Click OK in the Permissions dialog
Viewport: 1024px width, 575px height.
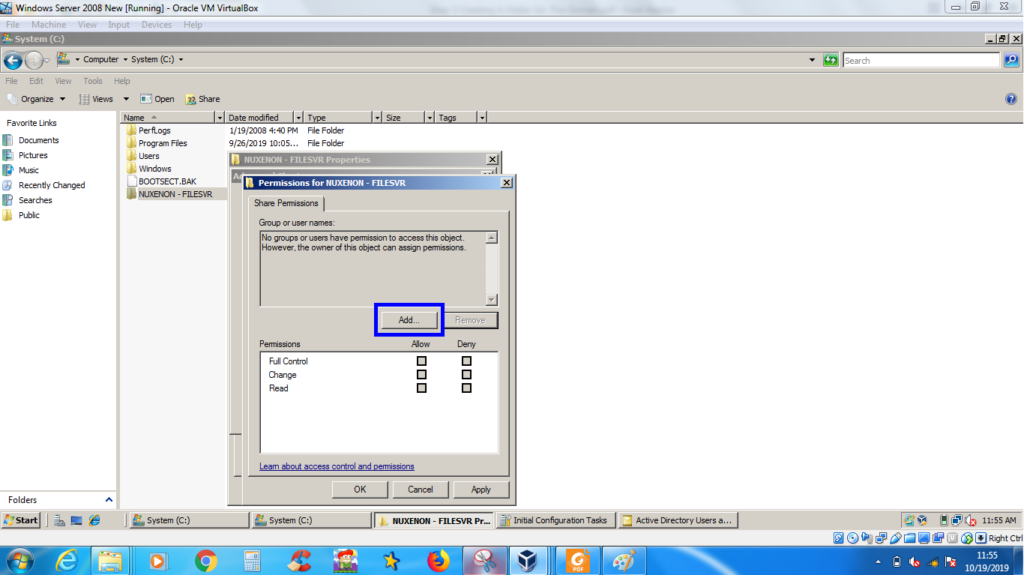[x=360, y=489]
